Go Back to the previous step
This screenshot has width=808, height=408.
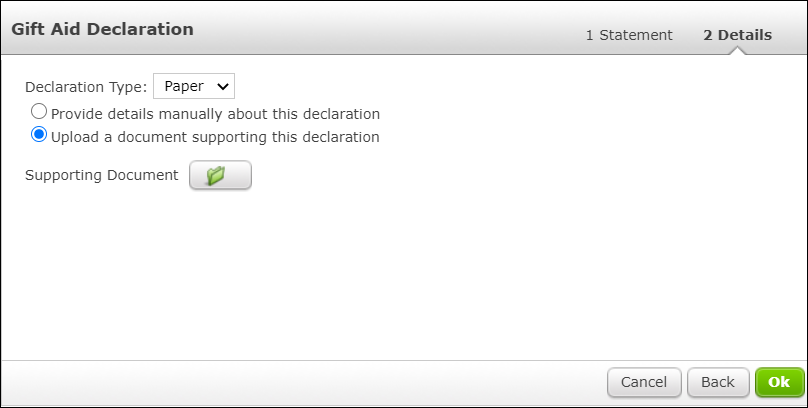click(718, 382)
